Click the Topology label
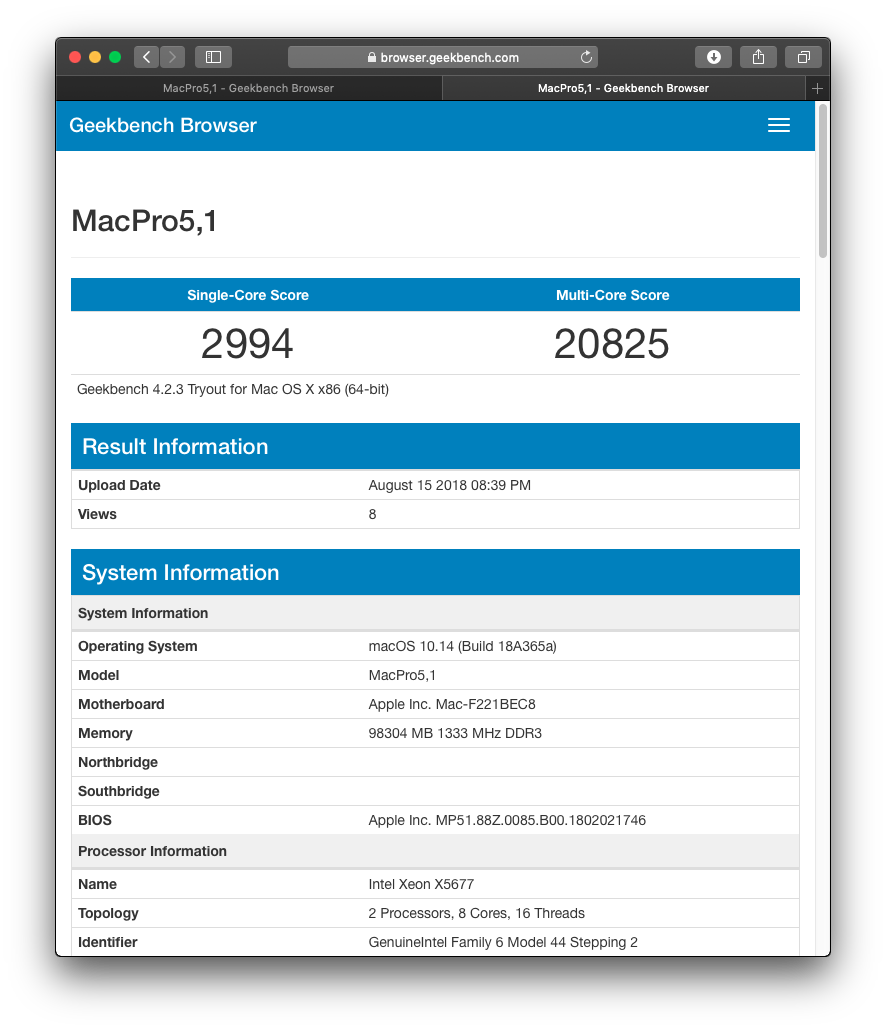 tap(108, 913)
